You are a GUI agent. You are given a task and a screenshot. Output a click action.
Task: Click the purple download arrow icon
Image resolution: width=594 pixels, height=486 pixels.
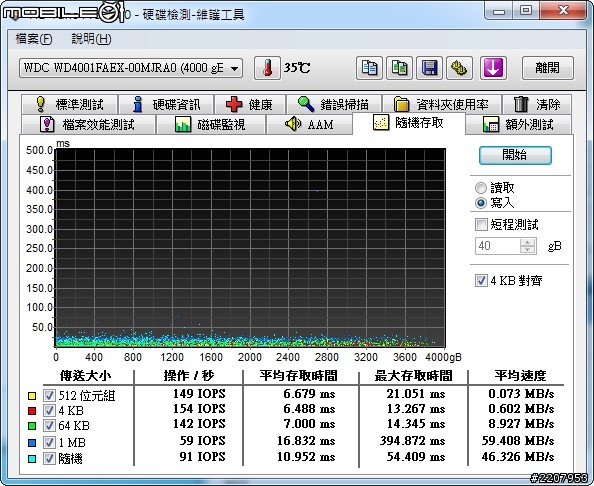click(x=493, y=68)
